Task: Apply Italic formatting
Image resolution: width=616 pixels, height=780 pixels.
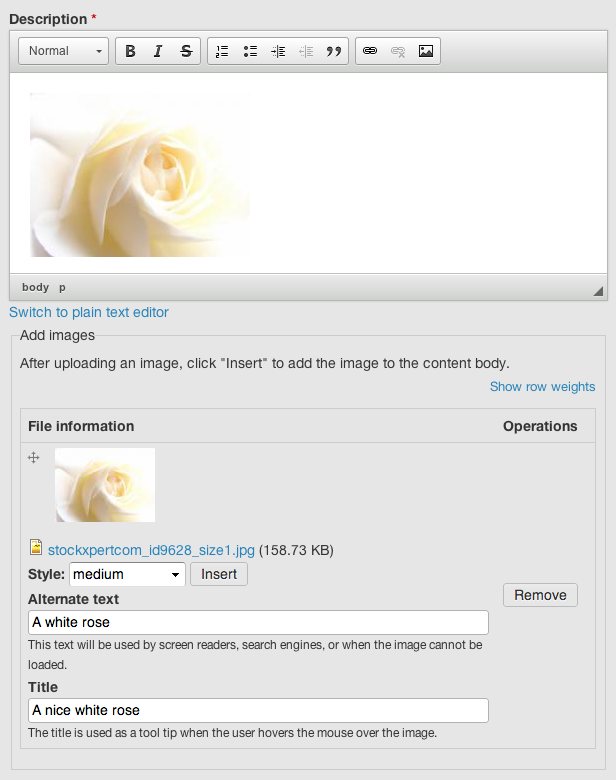Action: [x=158, y=51]
